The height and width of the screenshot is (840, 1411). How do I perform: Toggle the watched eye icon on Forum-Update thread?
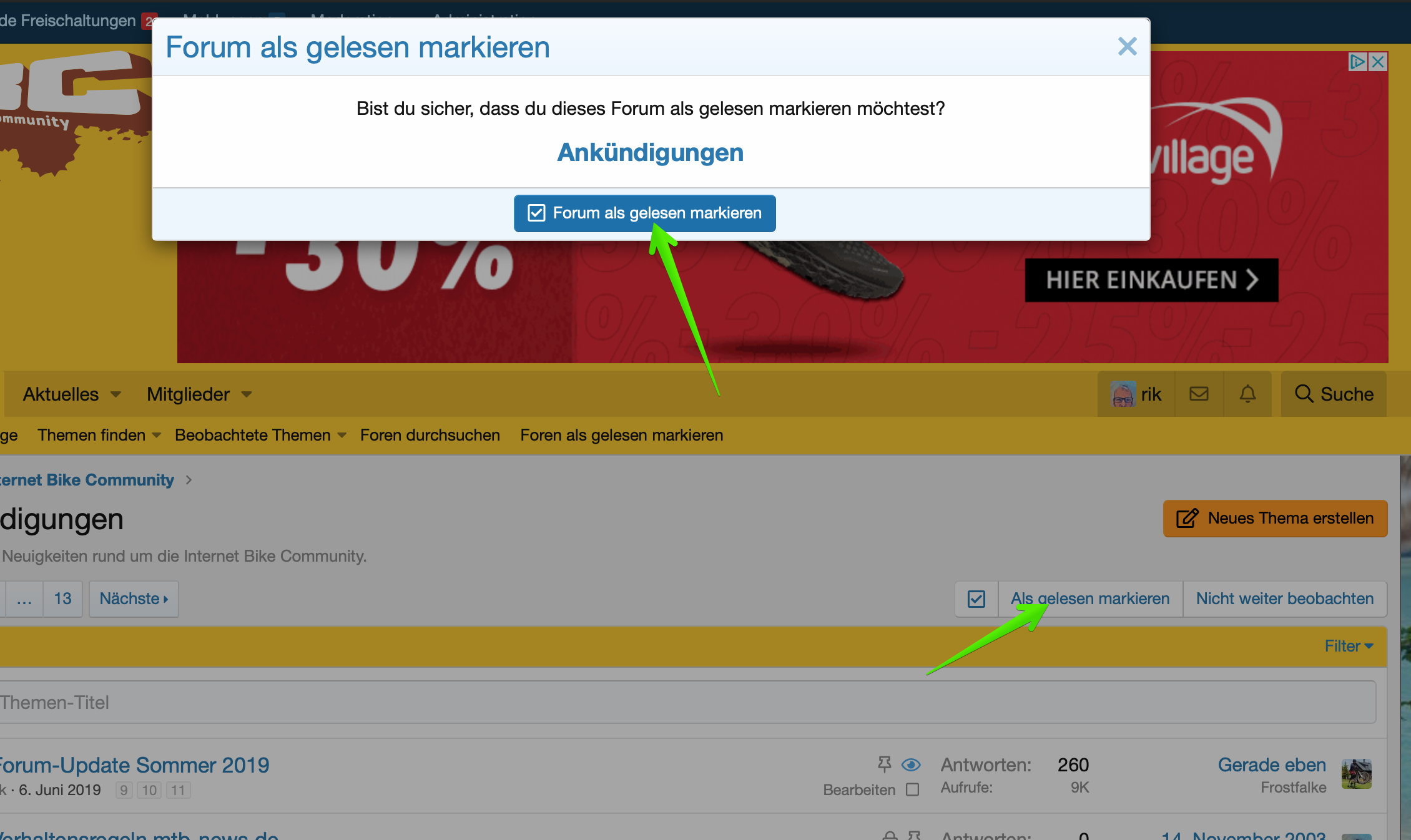click(x=911, y=764)
